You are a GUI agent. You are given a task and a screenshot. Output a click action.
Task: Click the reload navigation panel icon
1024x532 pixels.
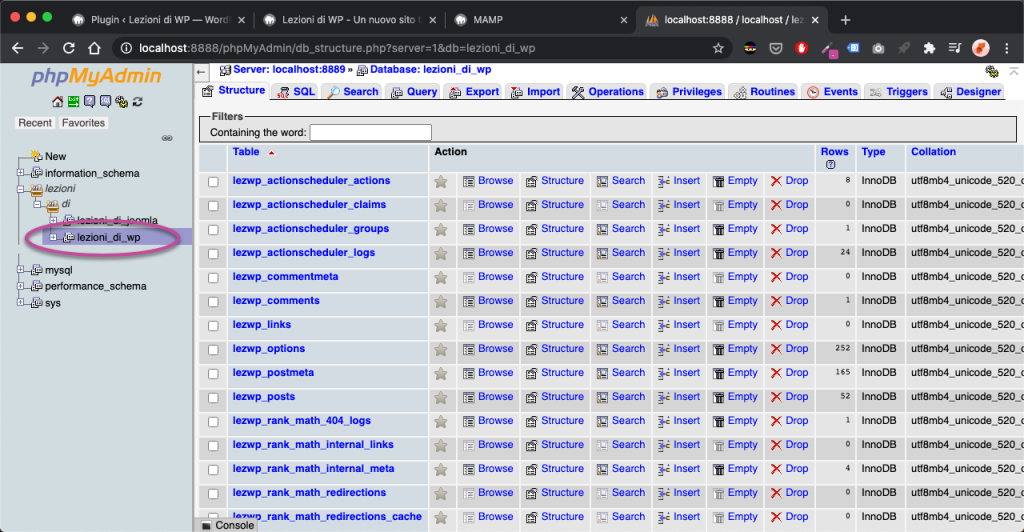pos(137,102)
